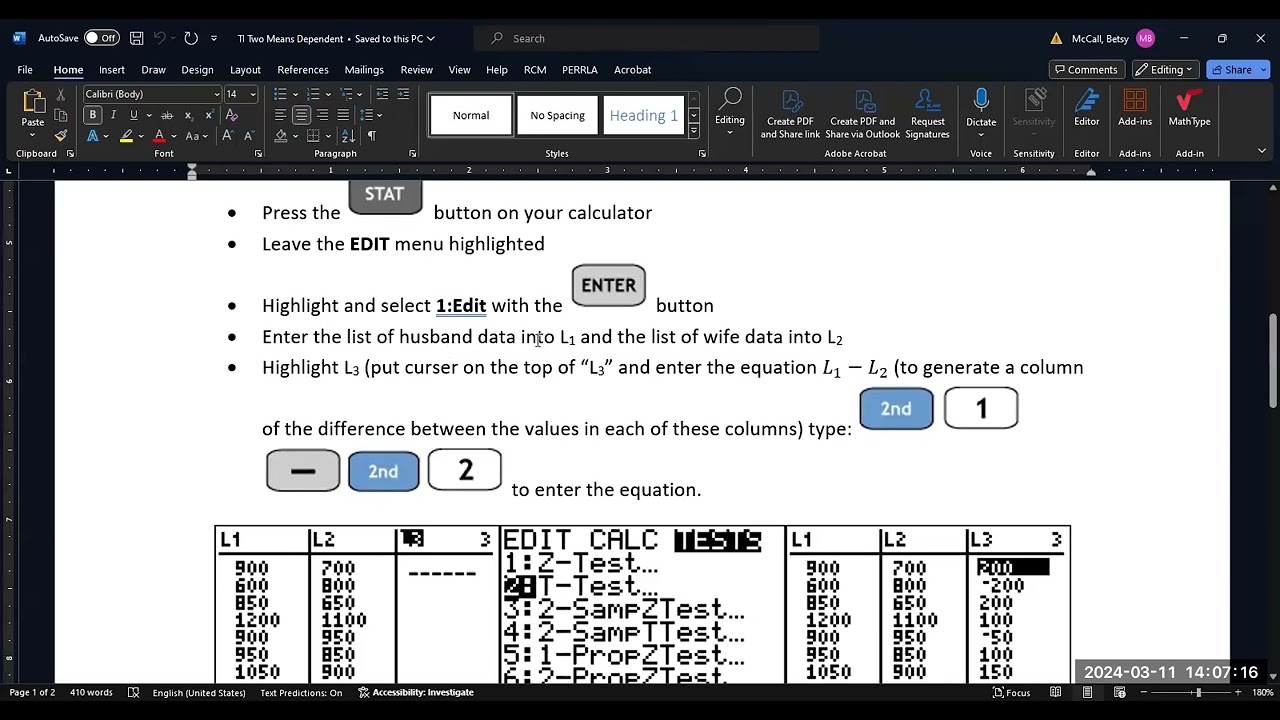This screenshot has height=720, width=1280.
Task: Apply the No Spacing style
Action: pyautogui.click(x=557, y=115)
